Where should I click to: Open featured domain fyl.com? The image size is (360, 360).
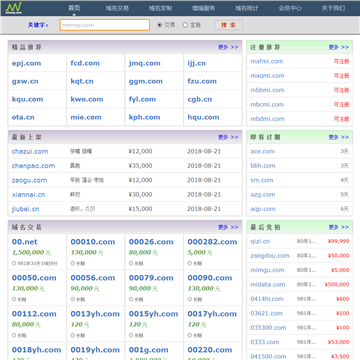pos(142,99)
